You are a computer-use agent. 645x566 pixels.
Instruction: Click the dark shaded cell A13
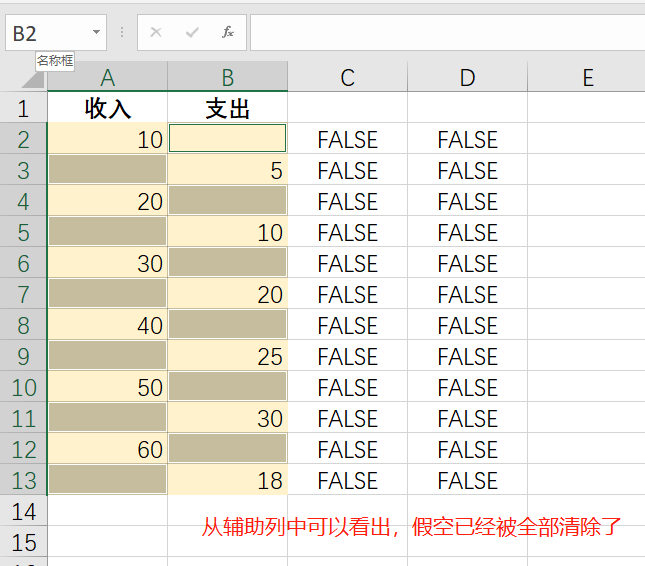coord(107,479)
